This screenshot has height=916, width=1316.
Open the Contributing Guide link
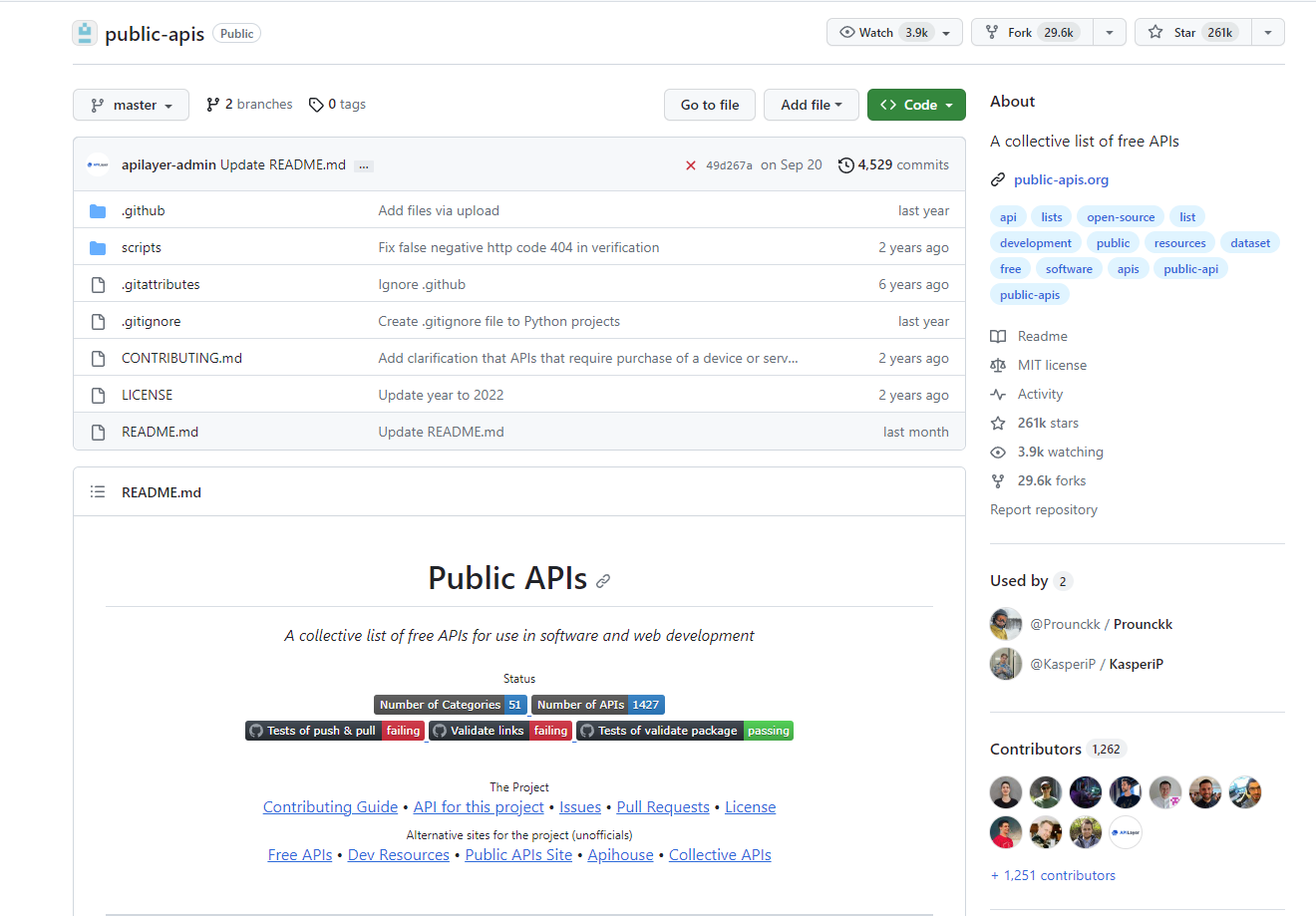pyautogui.click(x=330, y=807)
